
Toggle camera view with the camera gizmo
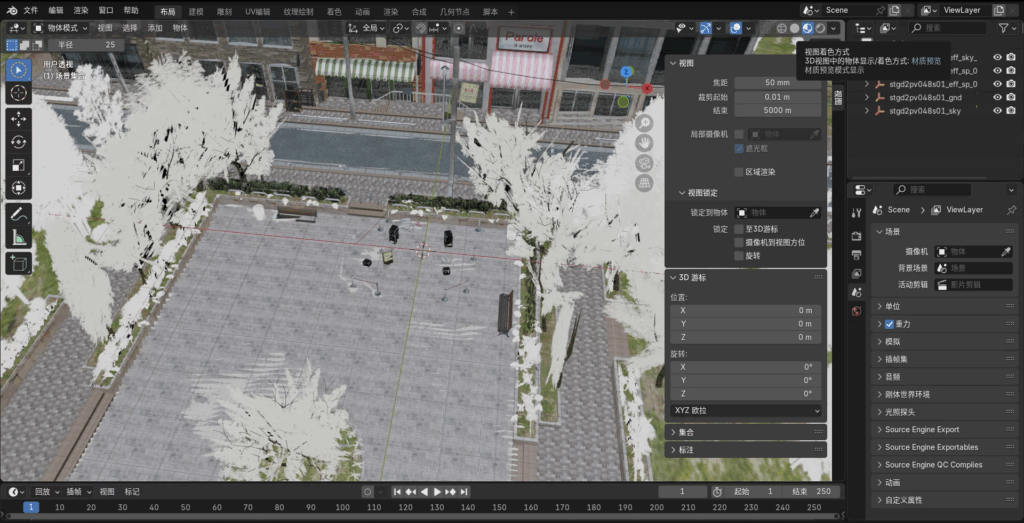645,163
